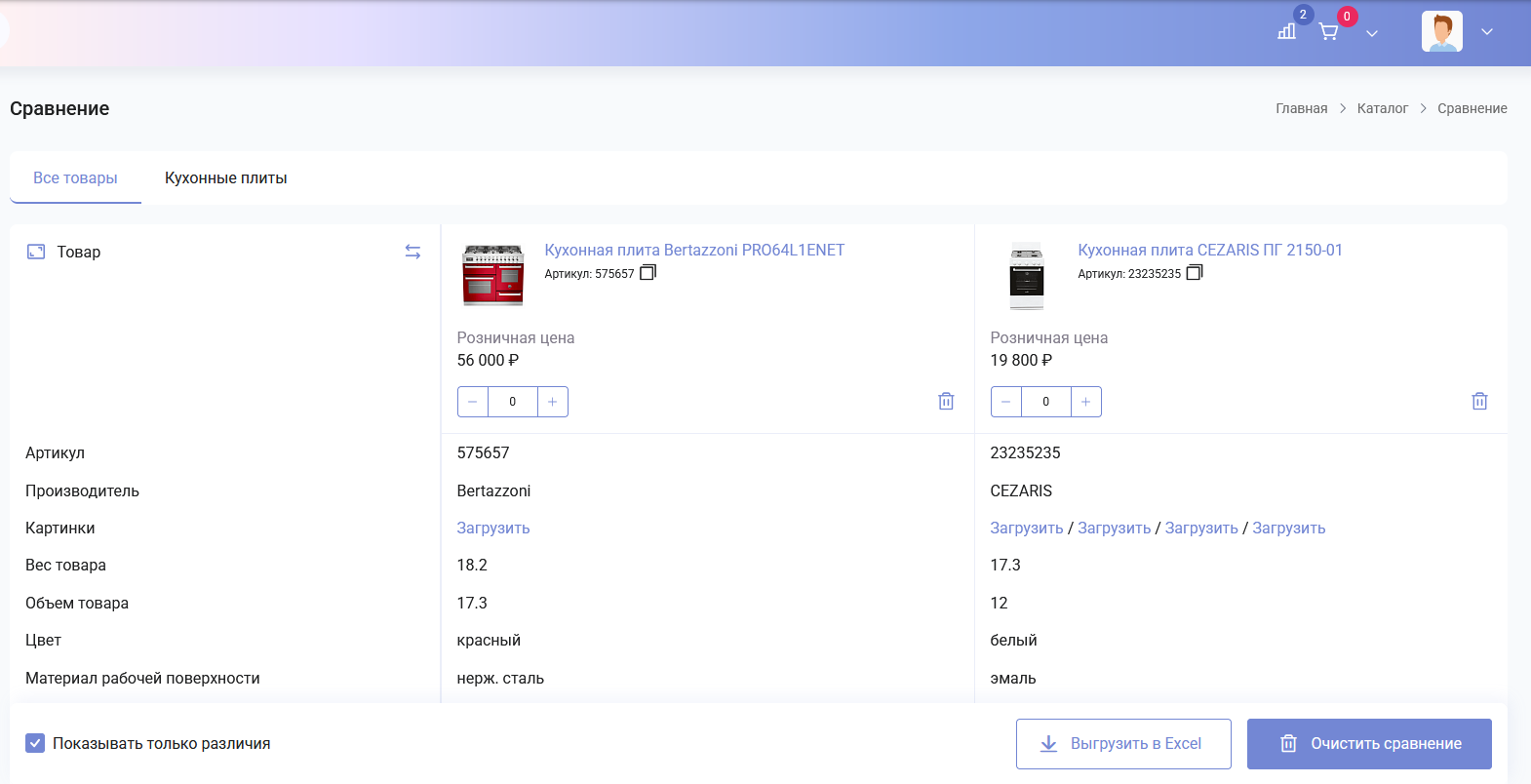Screen dimensions: 1531x784
Task: Toggle Показывать только различия checkbox
Action: tap(35, 743)
